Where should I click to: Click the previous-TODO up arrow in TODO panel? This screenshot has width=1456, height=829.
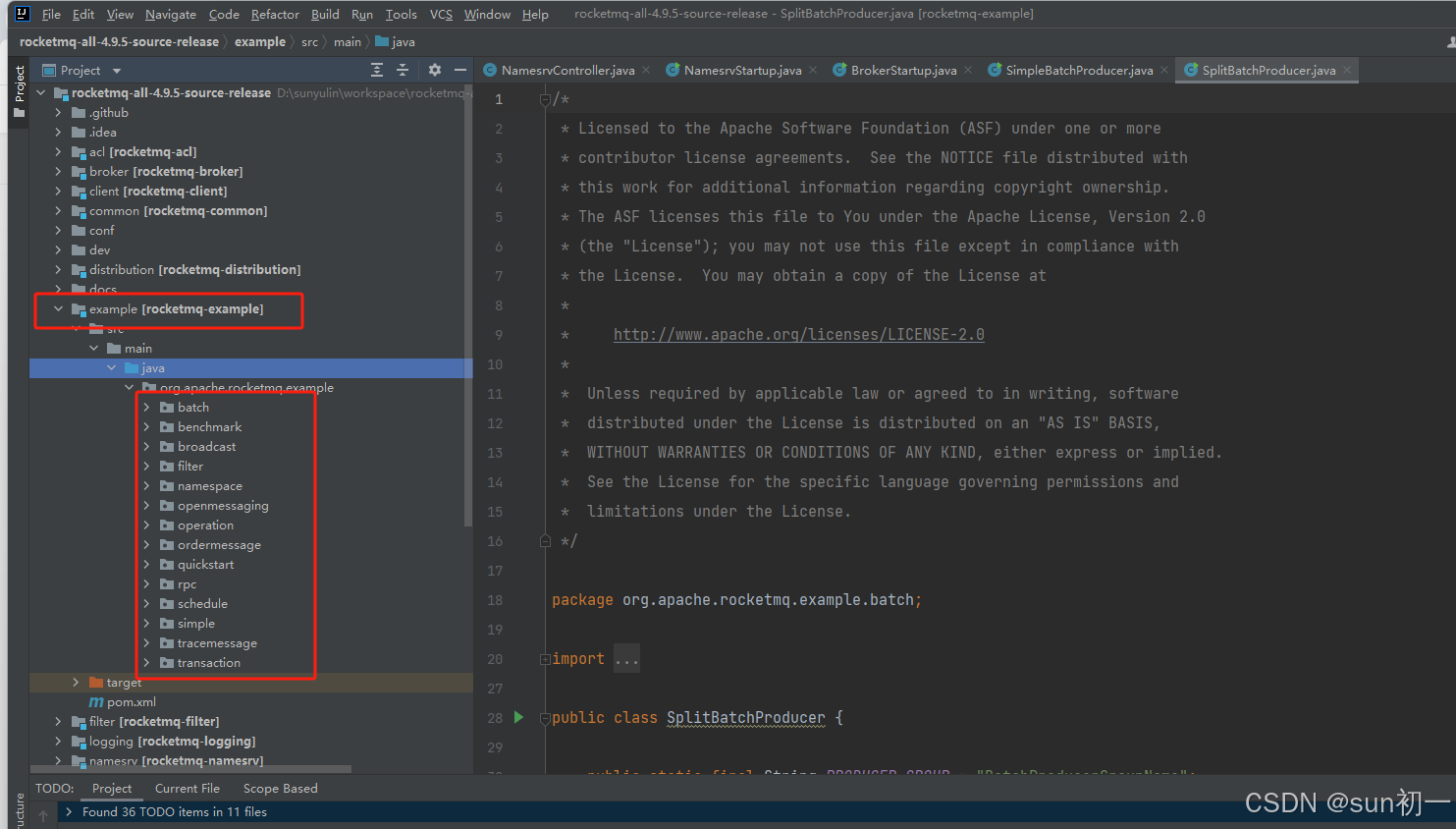pyautogui.click(x=42, y=813)
